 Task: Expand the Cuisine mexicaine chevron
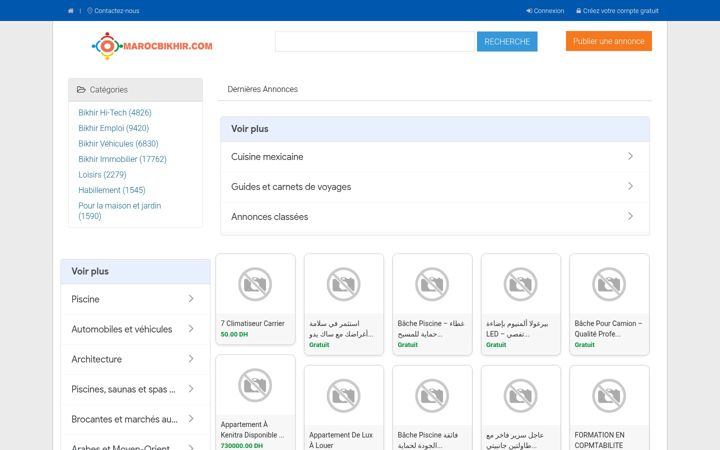pos(630,156)
